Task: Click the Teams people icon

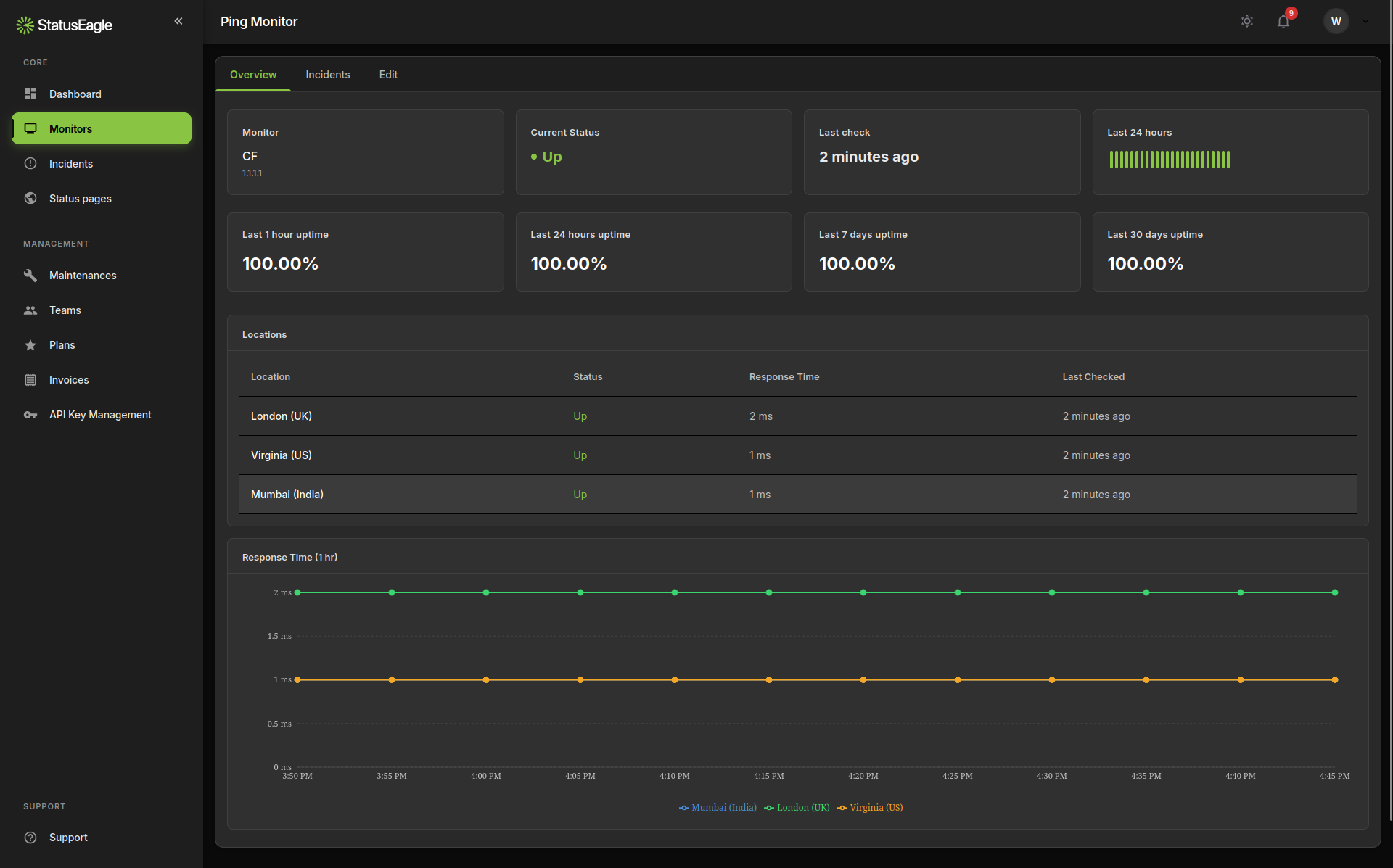Action: click(30, 310)
